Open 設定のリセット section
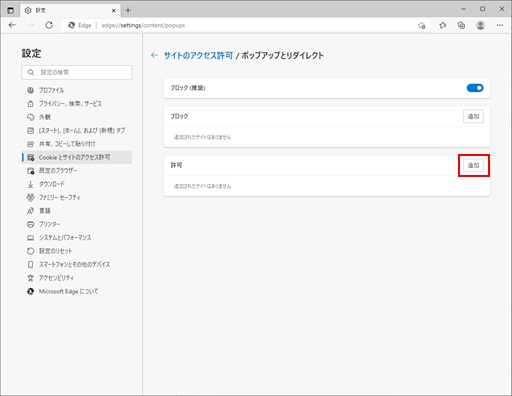Image resolution: width=512 pixels, height=396 pixels. coord(77,251)
